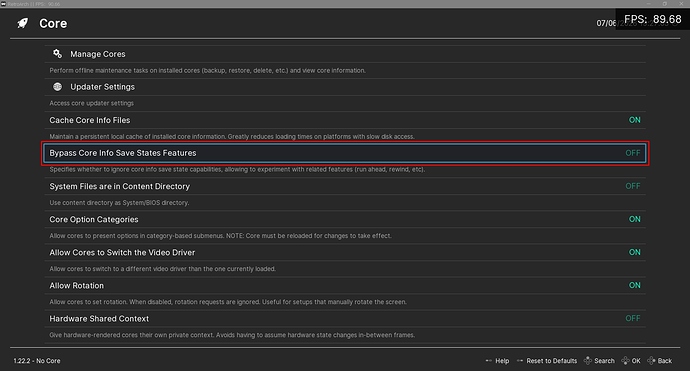This screenshot has width=690, height=371.
Task: Select the Hardware Shared Context label
Action: tap(99, 319)
